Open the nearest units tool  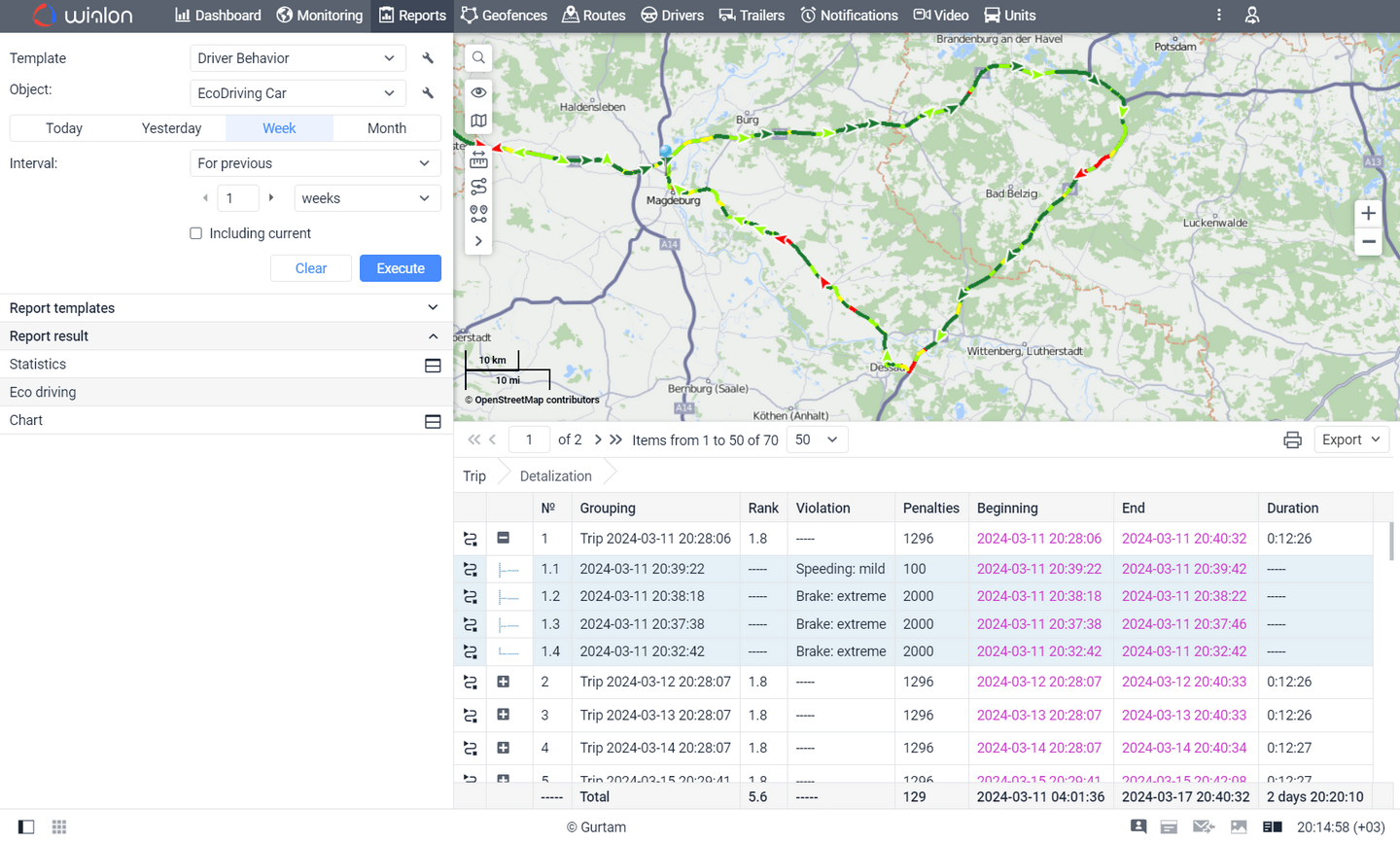pos(478,214)
